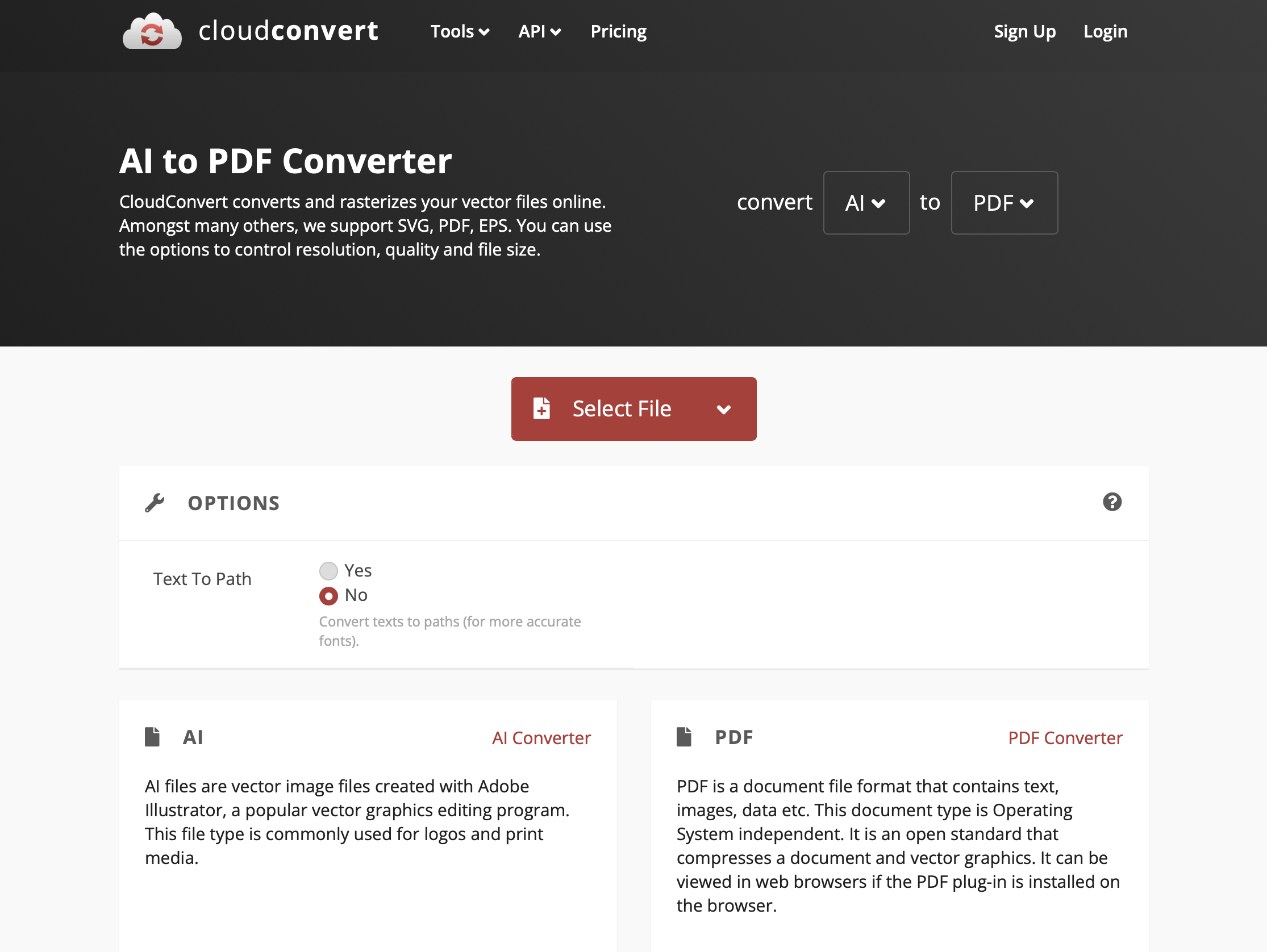The image size is (1267, 952).
Task: Open the Tools menu
Action: pyautogui.click(x=460, y=31)
